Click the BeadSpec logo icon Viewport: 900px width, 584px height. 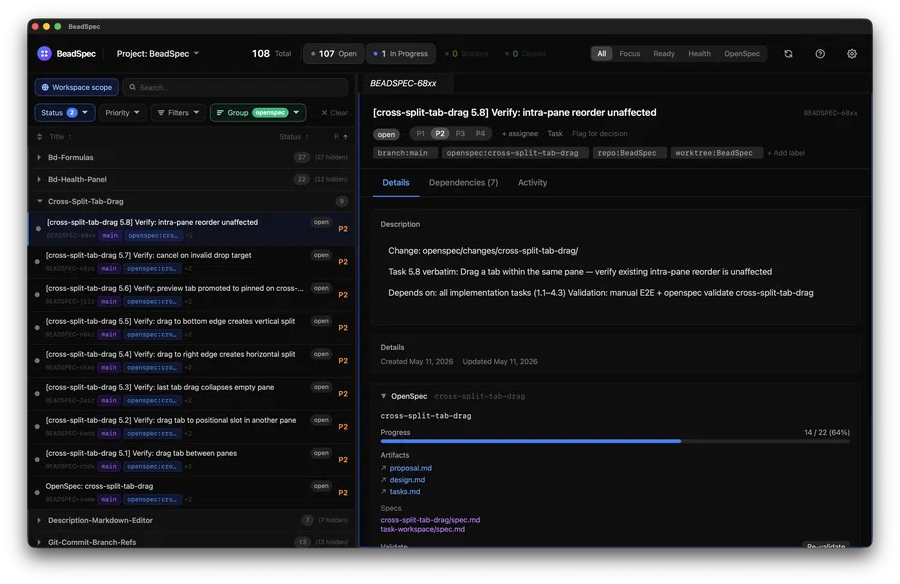tap(44, 53)
